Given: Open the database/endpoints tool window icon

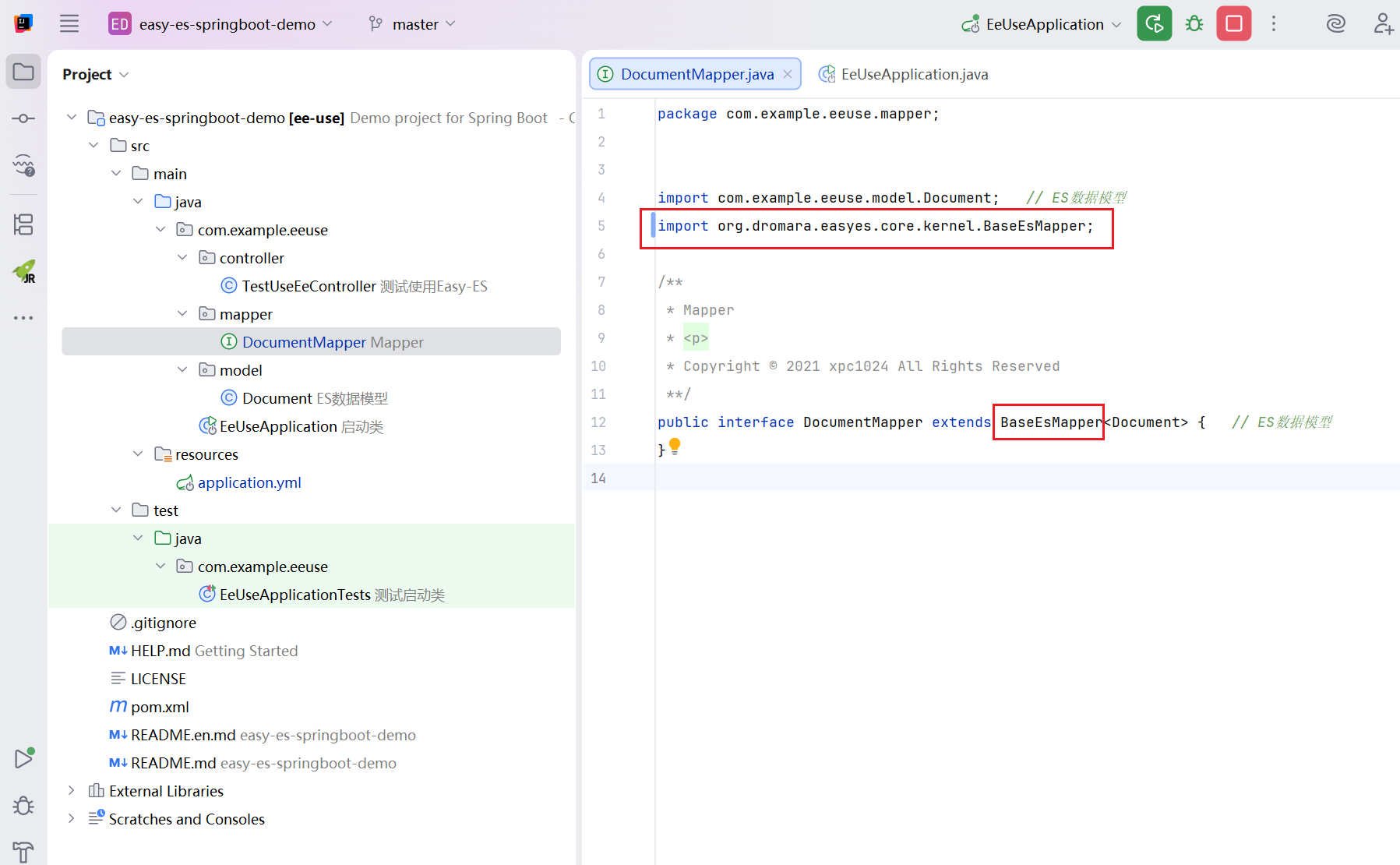Looking at the screenshot, I should point(23,165).
